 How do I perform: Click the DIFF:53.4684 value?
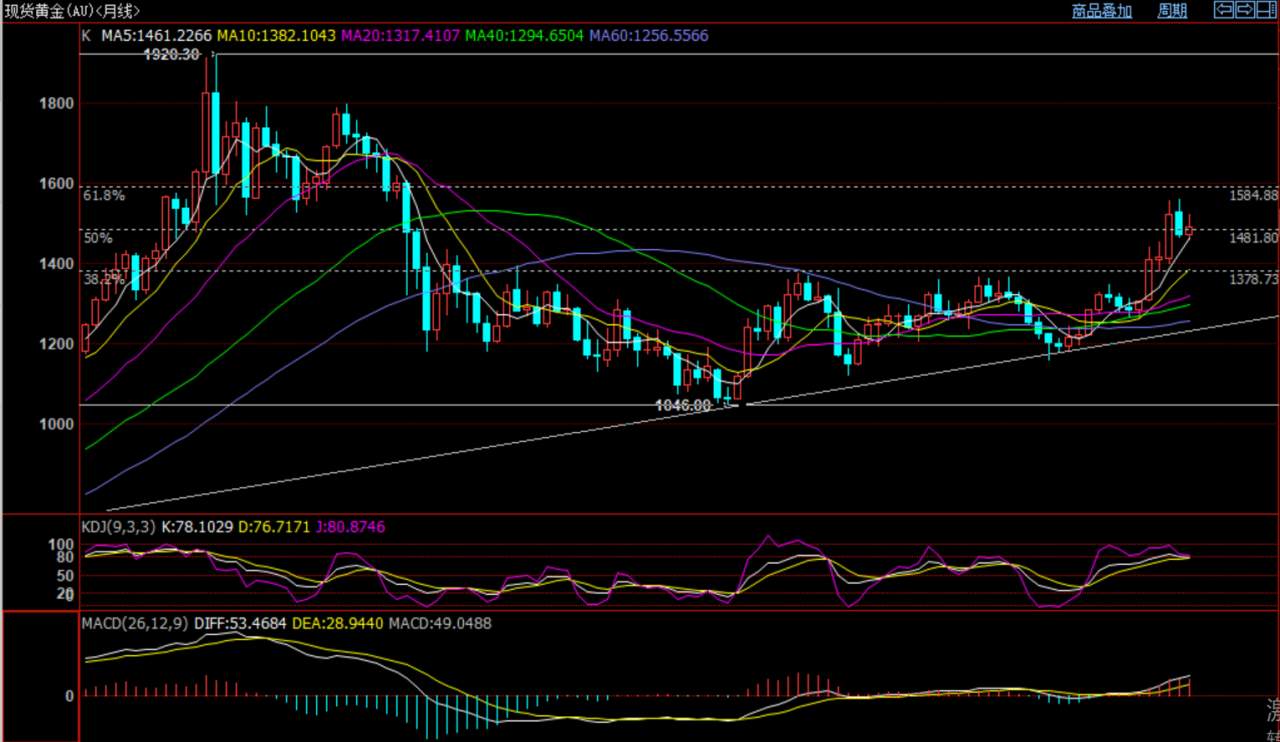coord(240,623)
